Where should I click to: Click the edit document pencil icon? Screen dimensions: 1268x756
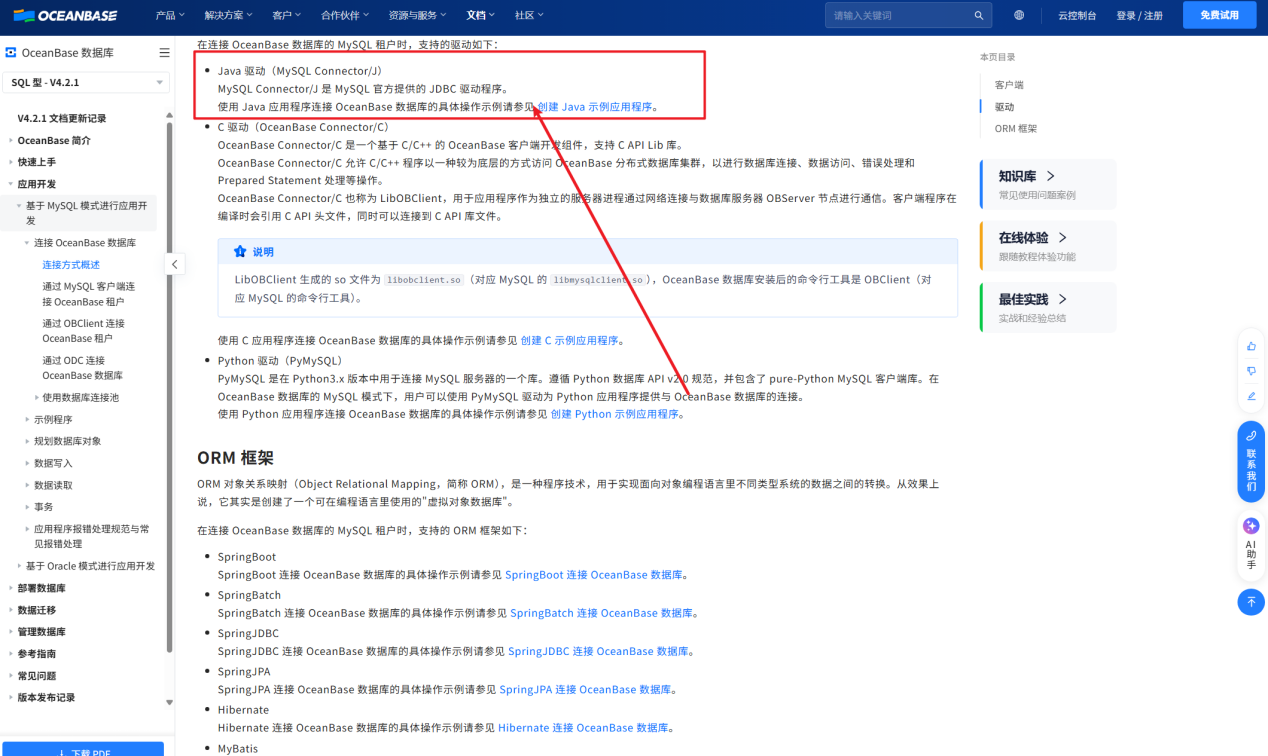(1251, 396)
